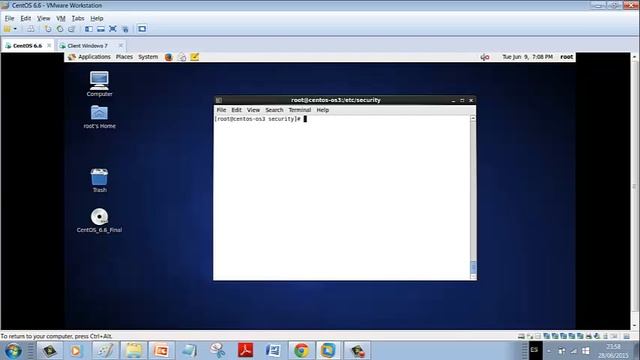640x360 pixels.
Task: Toggle the VMware library sidebar icon
Action: [x=89, y=29]
